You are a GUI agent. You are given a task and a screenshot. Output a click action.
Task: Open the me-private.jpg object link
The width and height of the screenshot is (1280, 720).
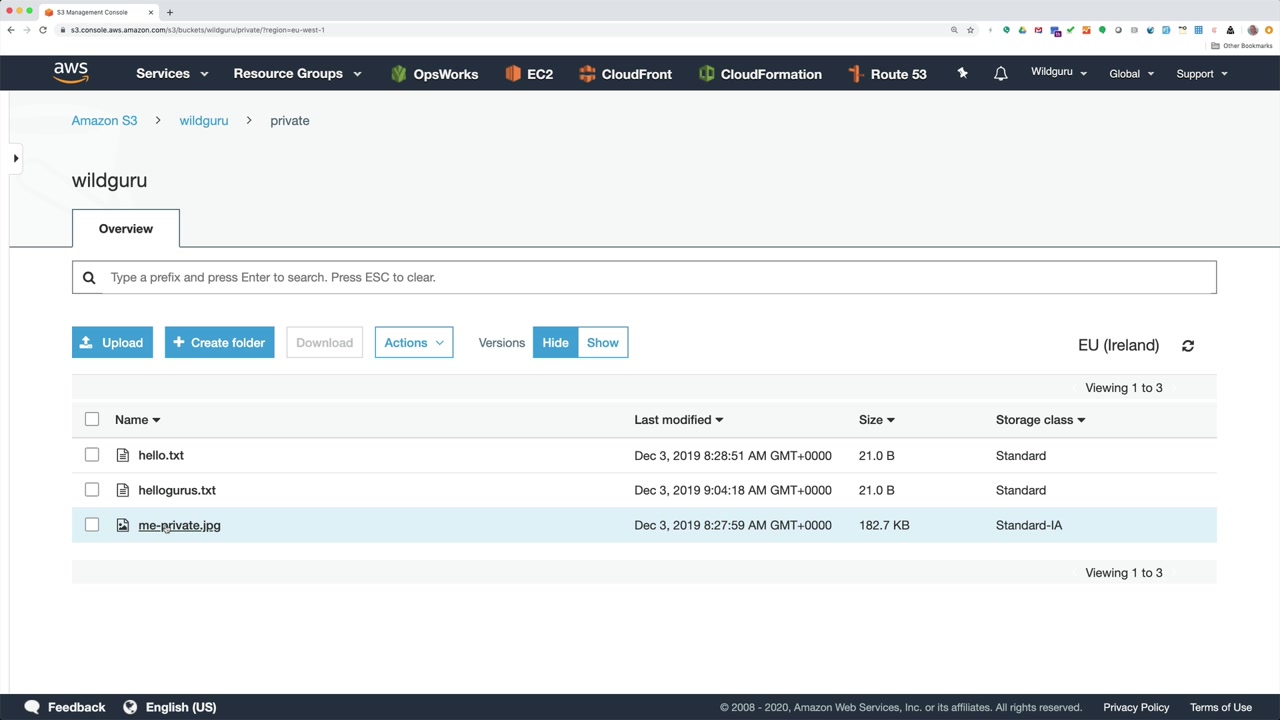click(x=179, y=526)
